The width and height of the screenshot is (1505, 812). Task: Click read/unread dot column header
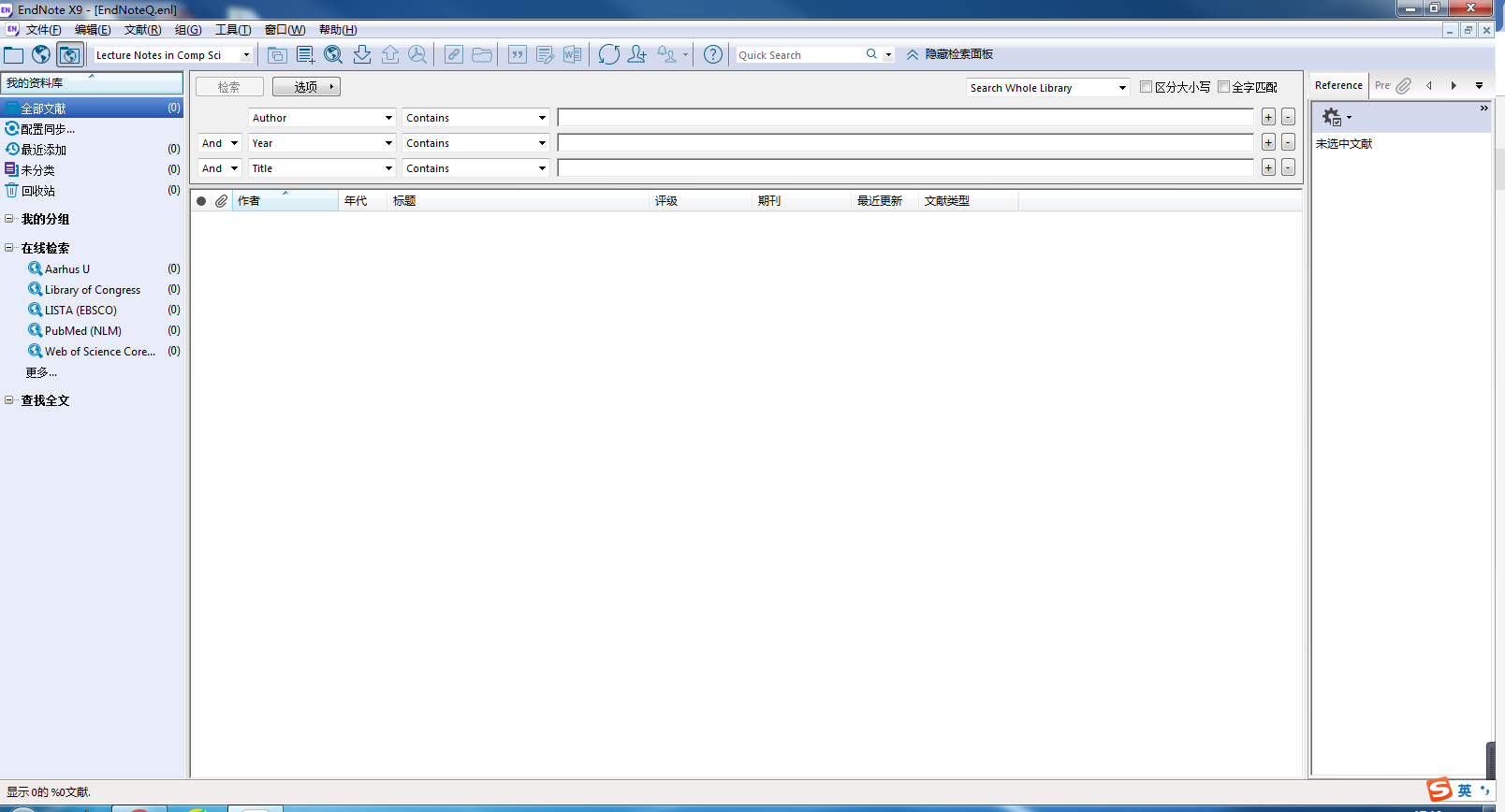coord(201,201)
